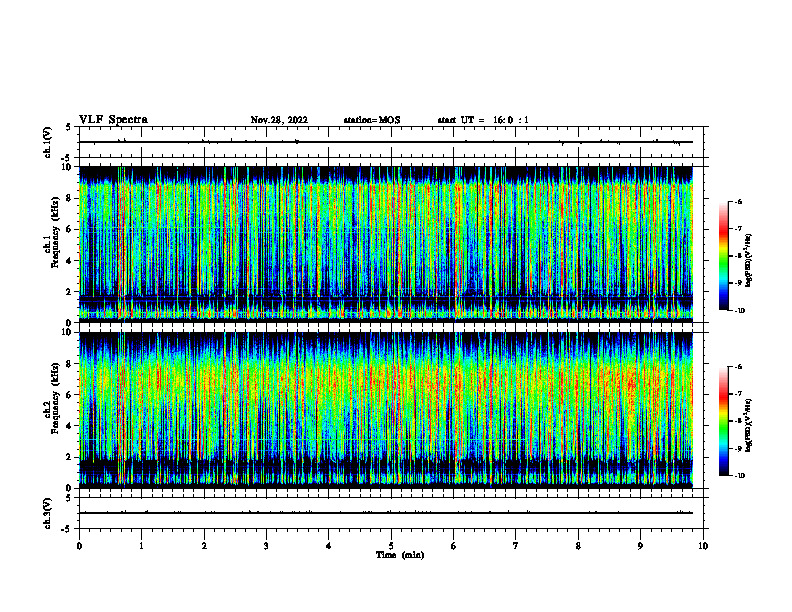The width and height of the screenshot is (792, 612).
Task: Click the ch.3(V) waveform axis label
Action: point(47,513)
